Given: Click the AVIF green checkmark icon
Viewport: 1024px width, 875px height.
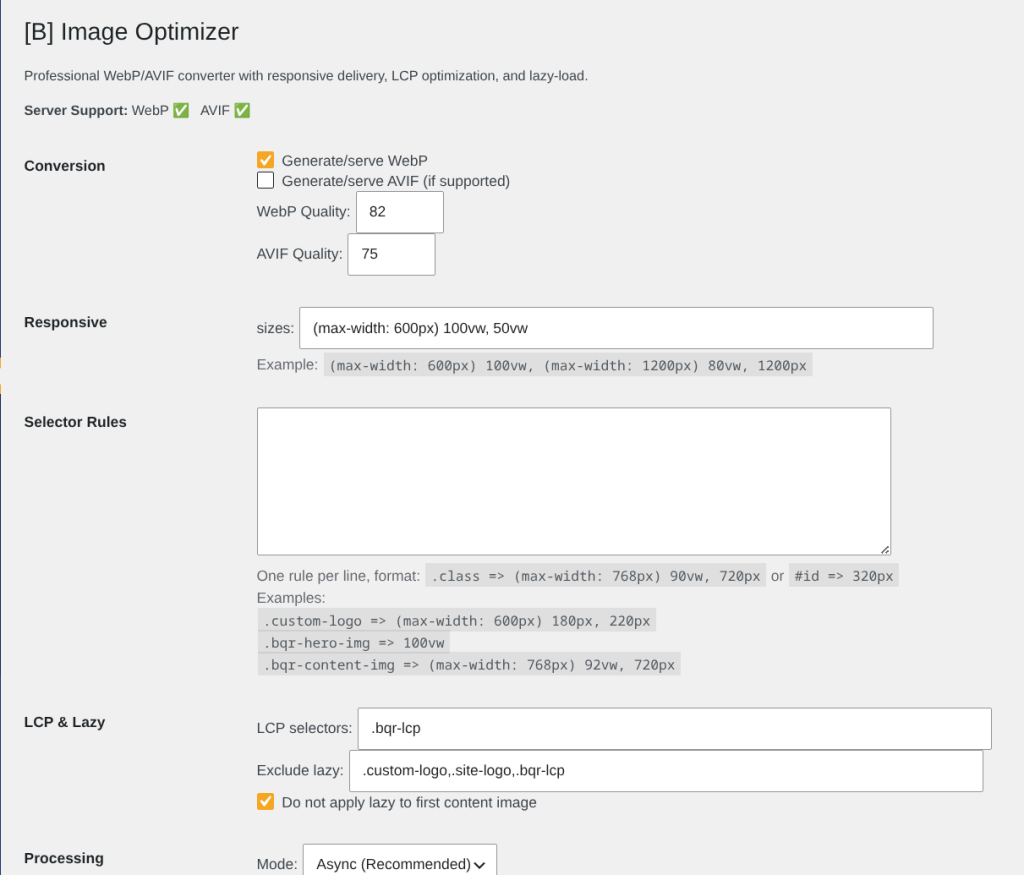Looking at the screenshot, I should (x=242, y=110).
